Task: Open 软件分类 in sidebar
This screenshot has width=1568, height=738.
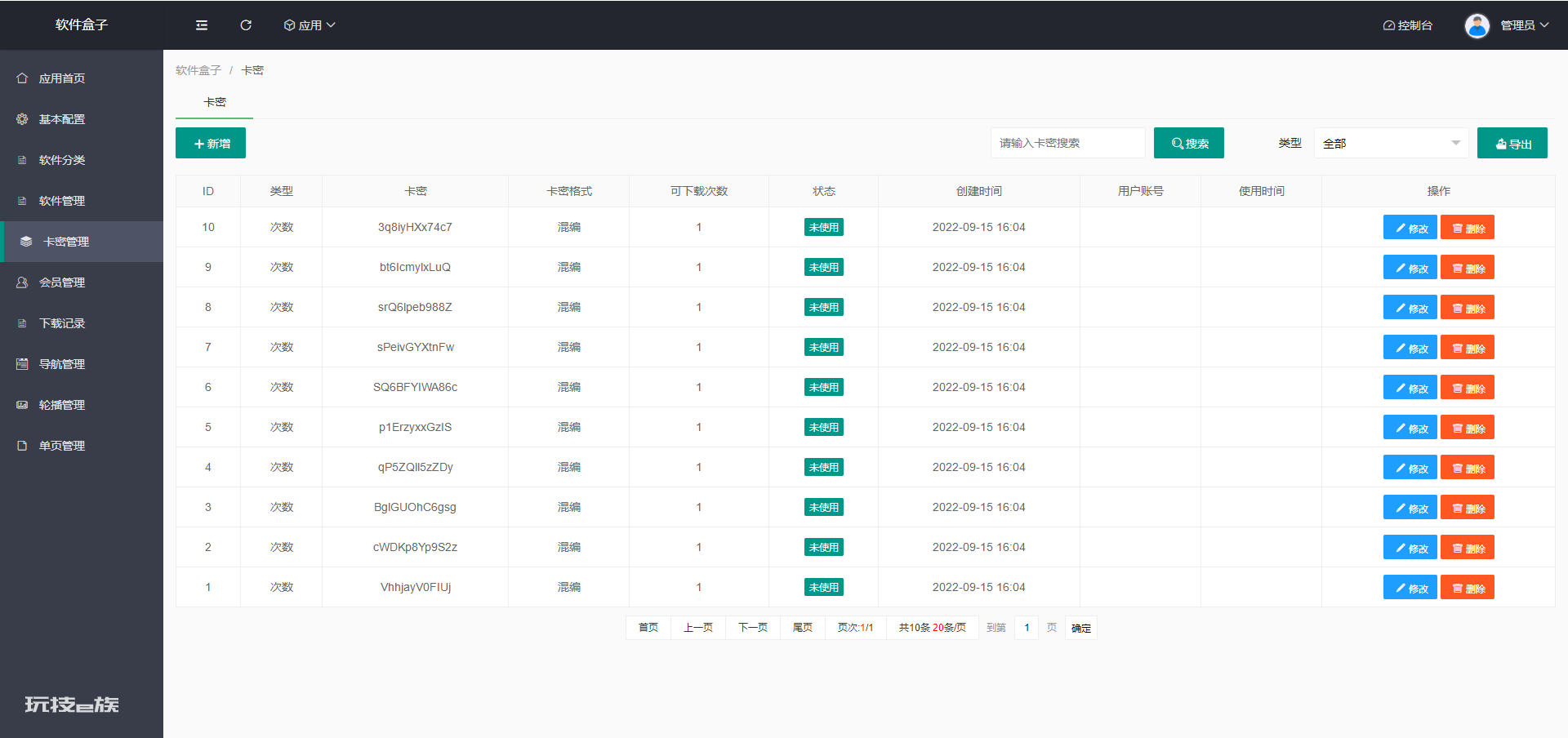Action: coord(82,160)
